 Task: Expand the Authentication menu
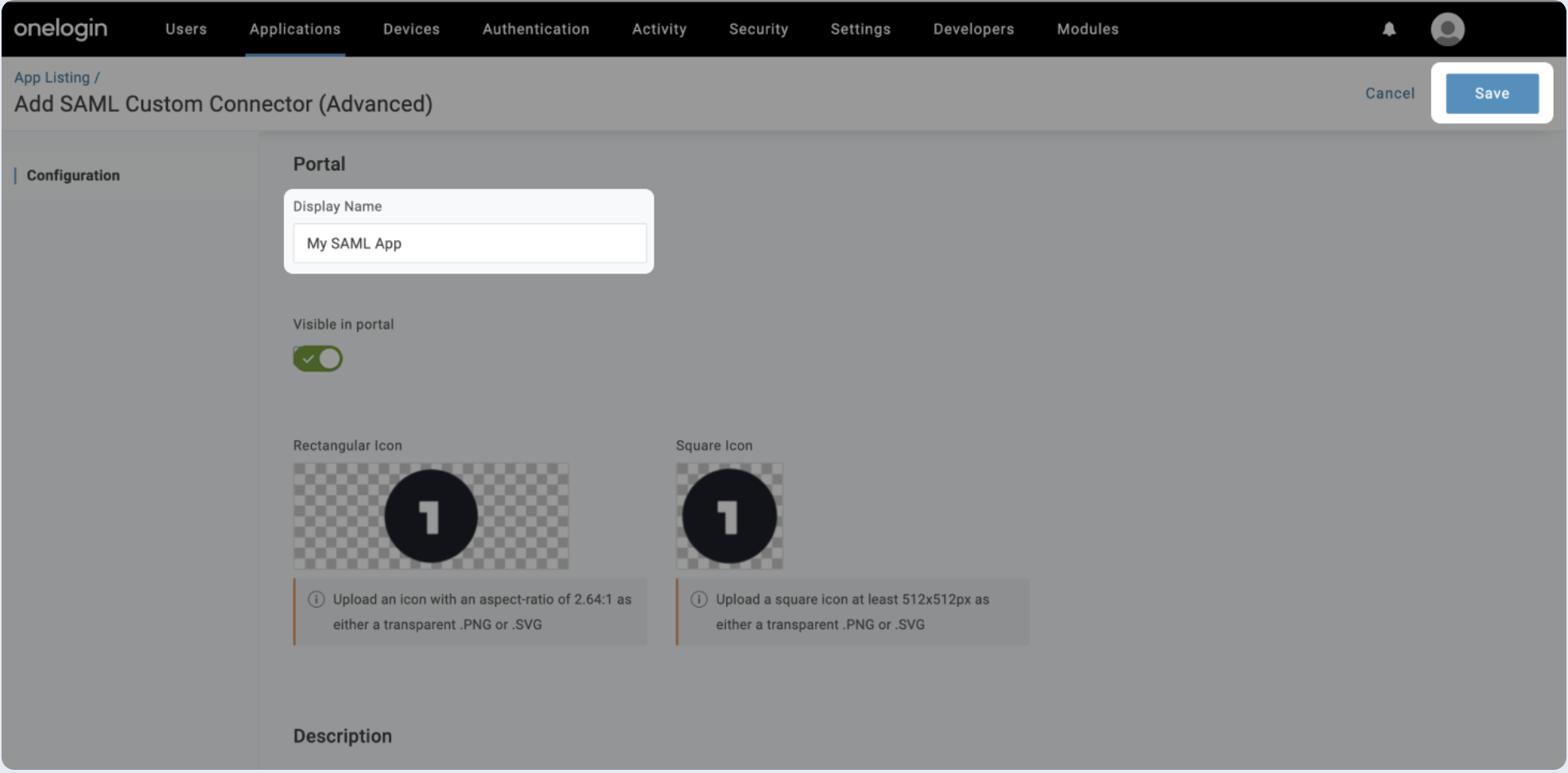(536, 29)
